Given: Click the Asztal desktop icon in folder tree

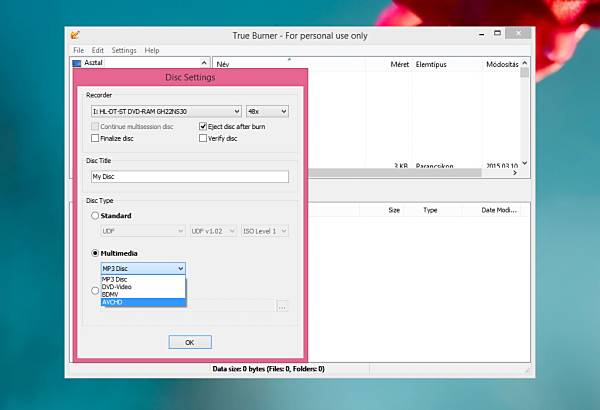Looking at the screenshot, I should 77,63.
